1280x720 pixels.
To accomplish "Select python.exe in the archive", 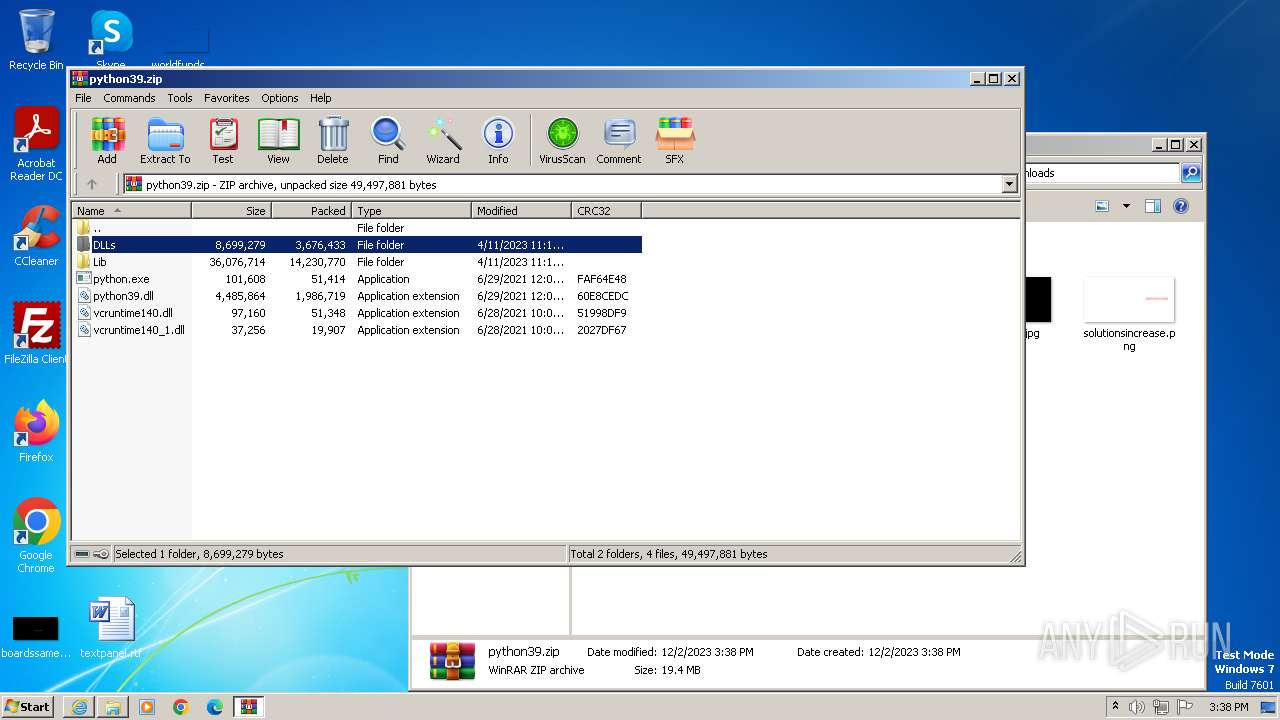I will (x=357, y=279).
